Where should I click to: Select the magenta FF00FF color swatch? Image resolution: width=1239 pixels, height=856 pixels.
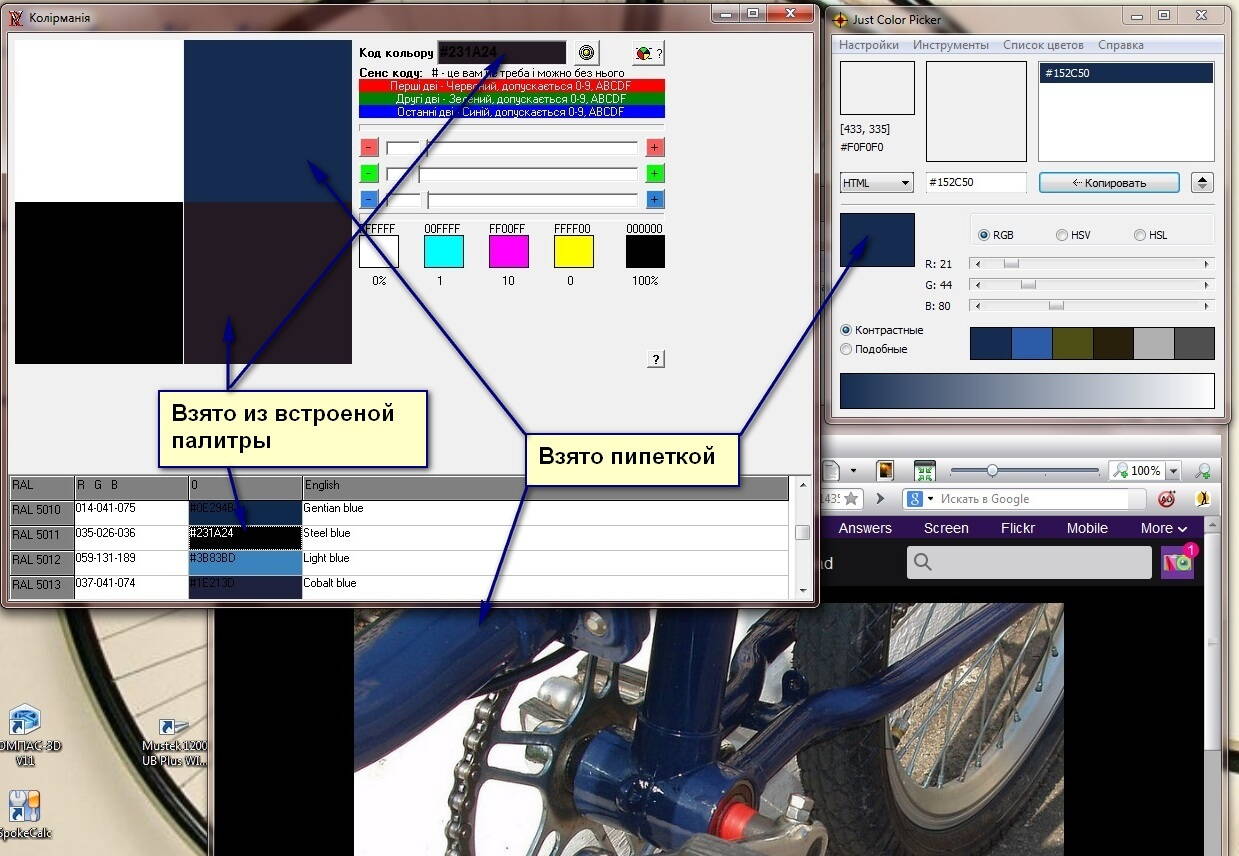[509, 251]
